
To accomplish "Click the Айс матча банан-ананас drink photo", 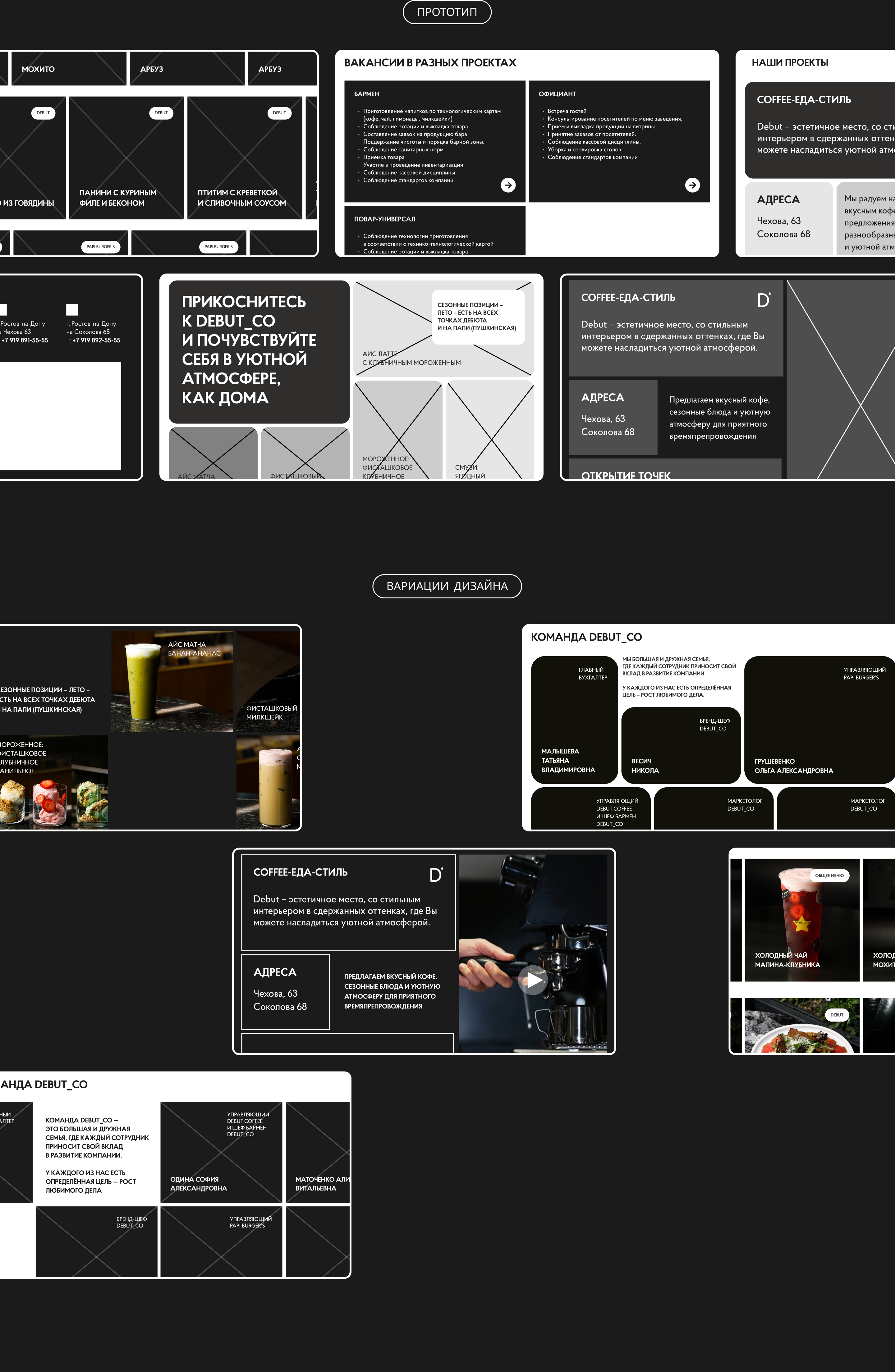I will point(172,681).
